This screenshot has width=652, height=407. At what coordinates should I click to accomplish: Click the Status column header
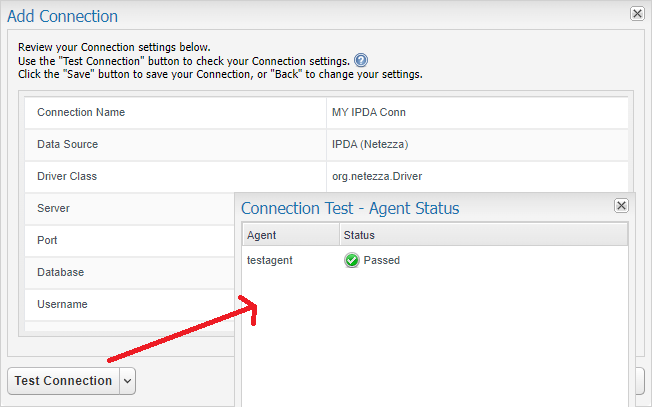(359, 235)
